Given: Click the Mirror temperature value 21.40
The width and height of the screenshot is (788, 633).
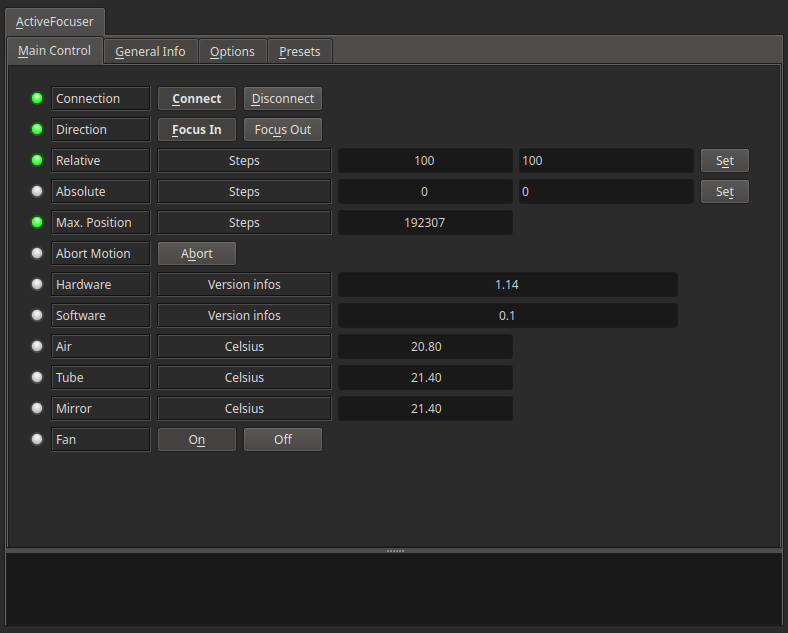Looking at the screenshot, I should click(x=425, y=408).
